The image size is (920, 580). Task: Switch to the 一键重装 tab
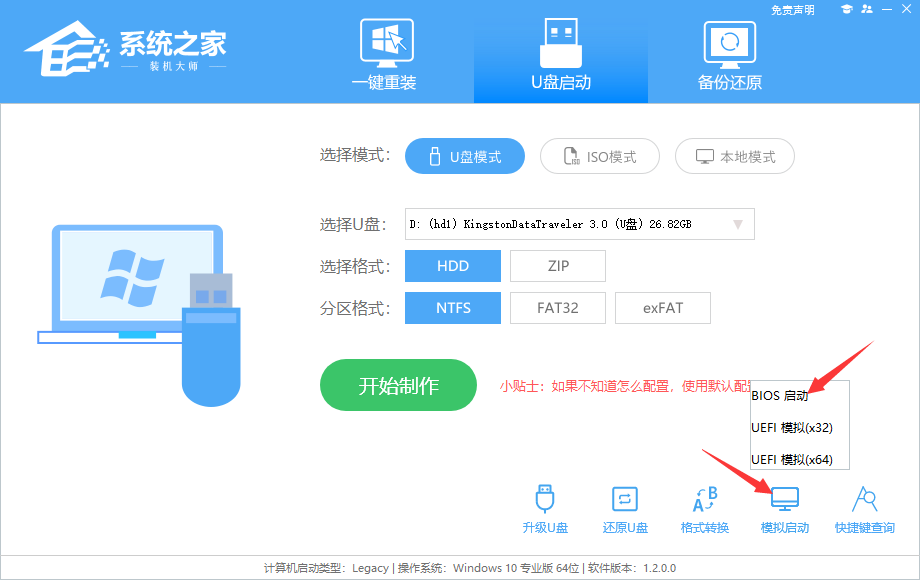(x=386, y=55)
